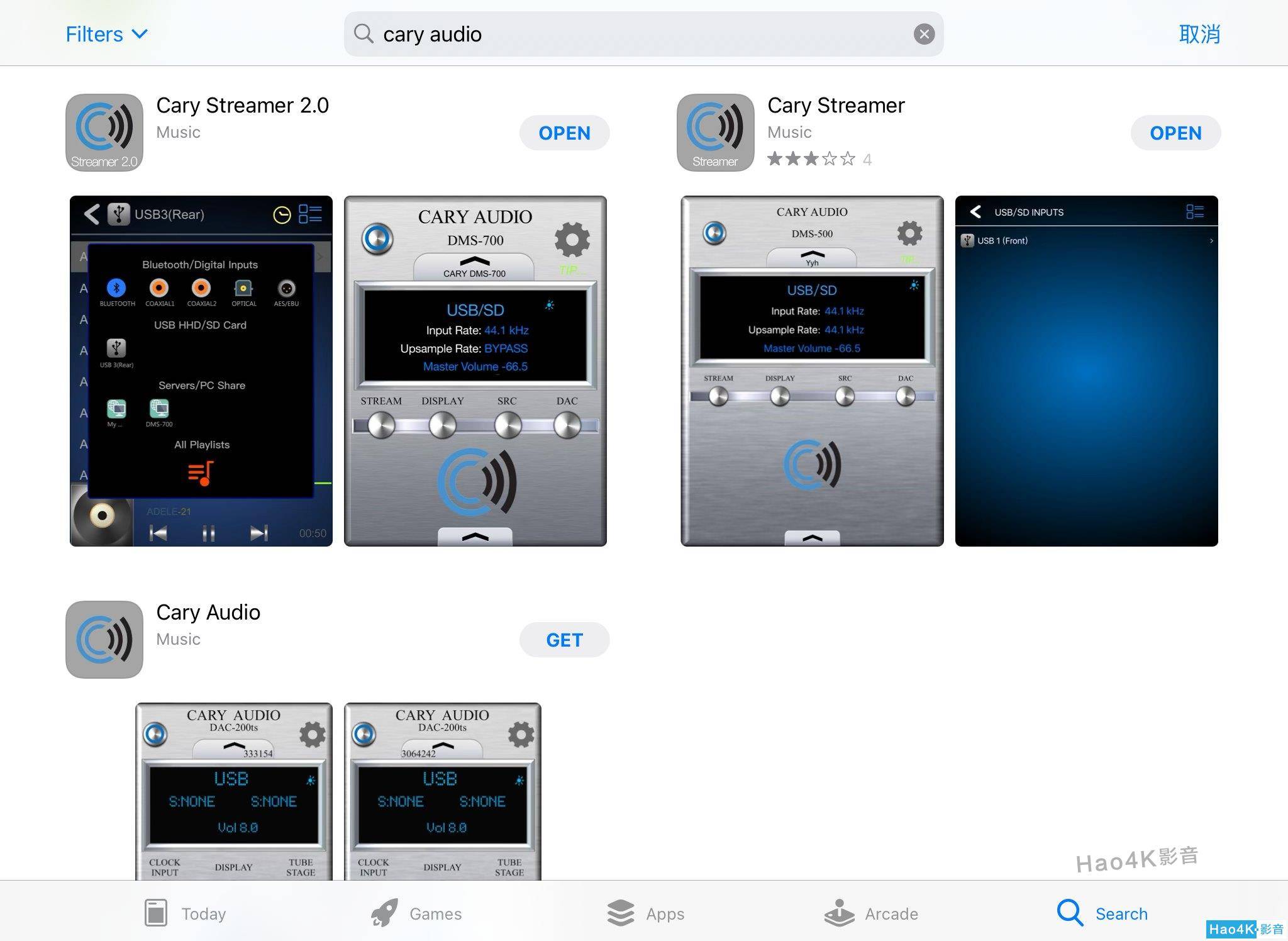
Task: Expand the 3064242 device tab
Action: [x=443, y=749]
